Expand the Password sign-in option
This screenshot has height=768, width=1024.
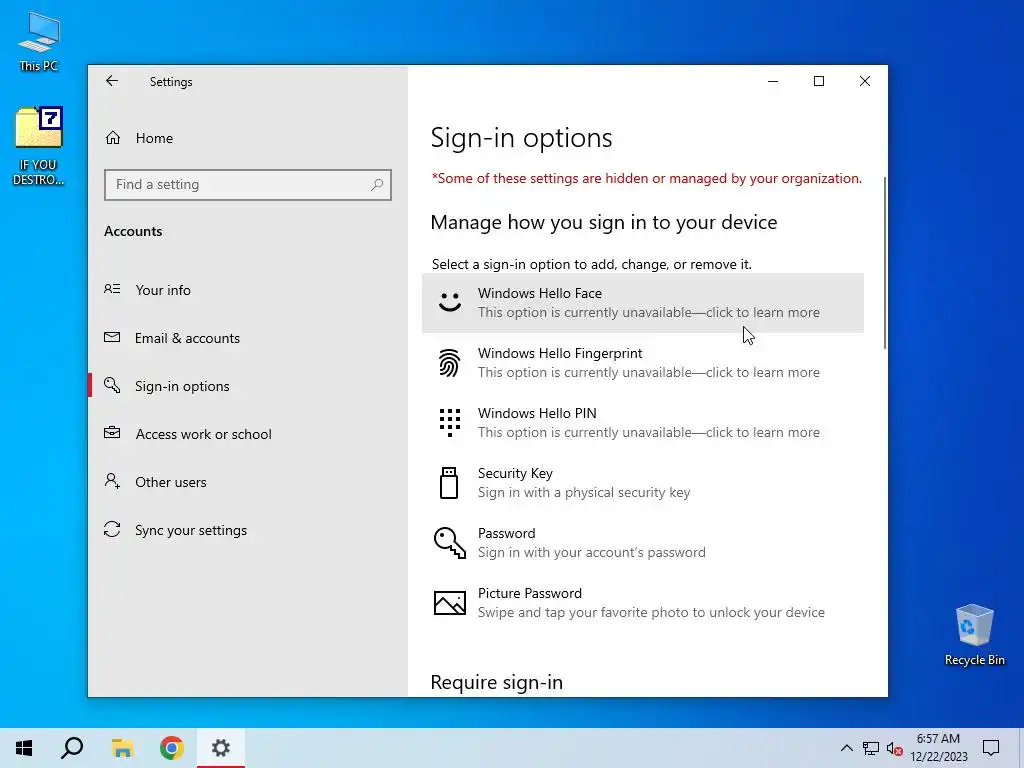pos(643,543)
